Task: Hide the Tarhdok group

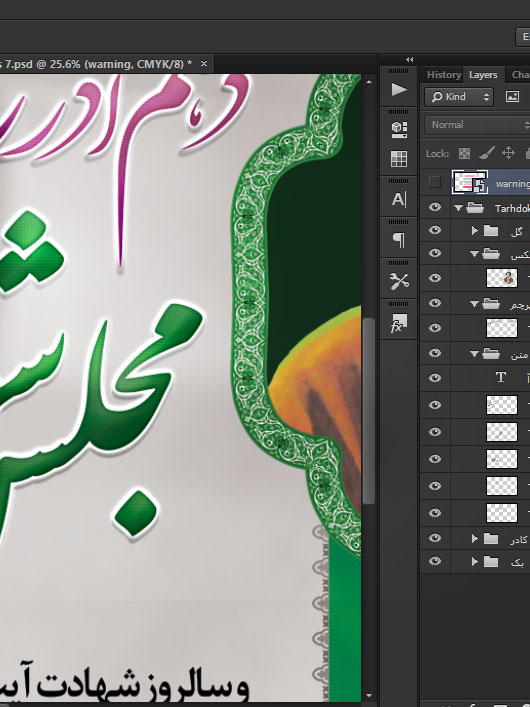Action: [435, 207]
